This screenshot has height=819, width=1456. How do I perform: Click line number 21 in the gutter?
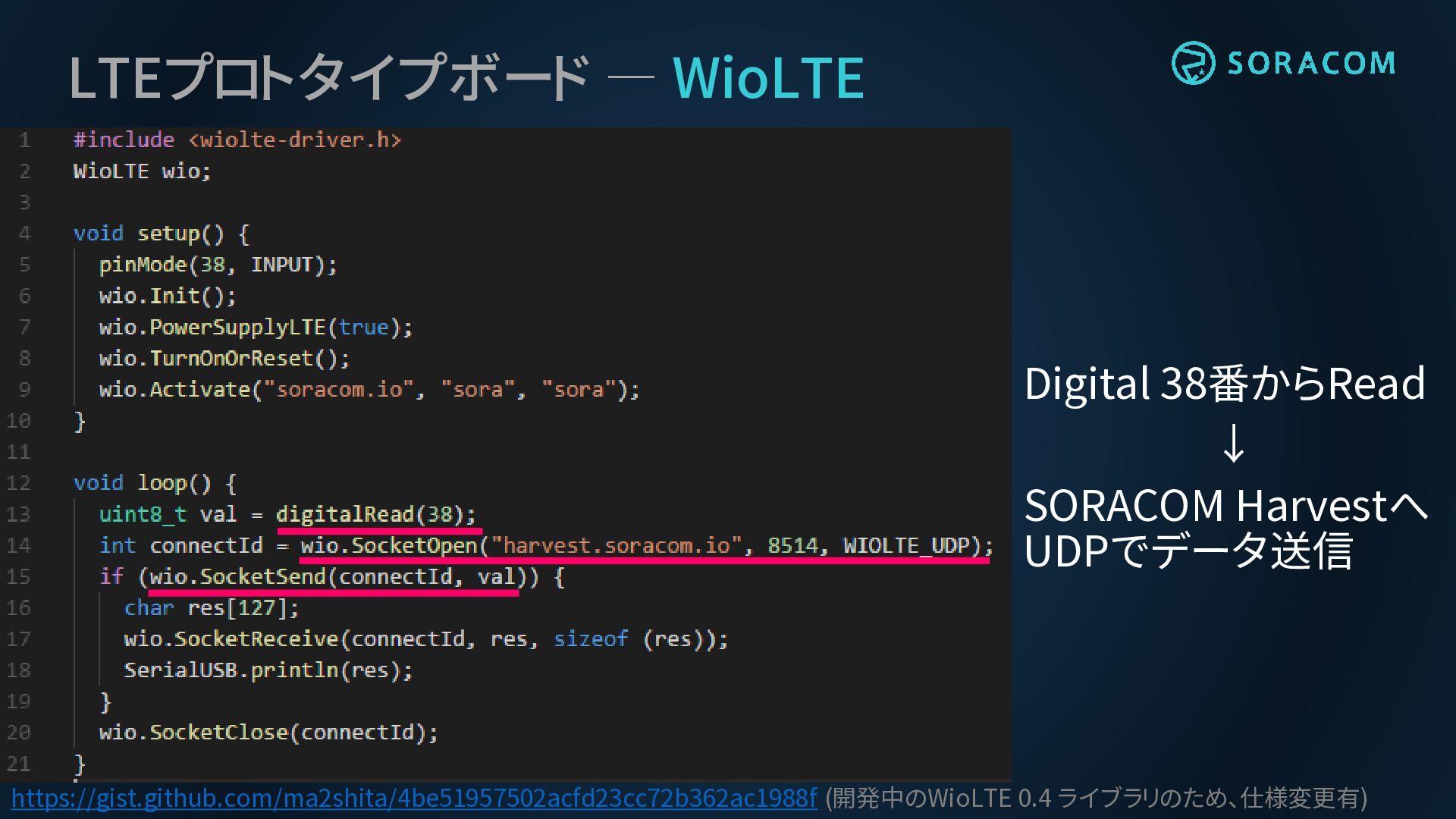point(18,764)
